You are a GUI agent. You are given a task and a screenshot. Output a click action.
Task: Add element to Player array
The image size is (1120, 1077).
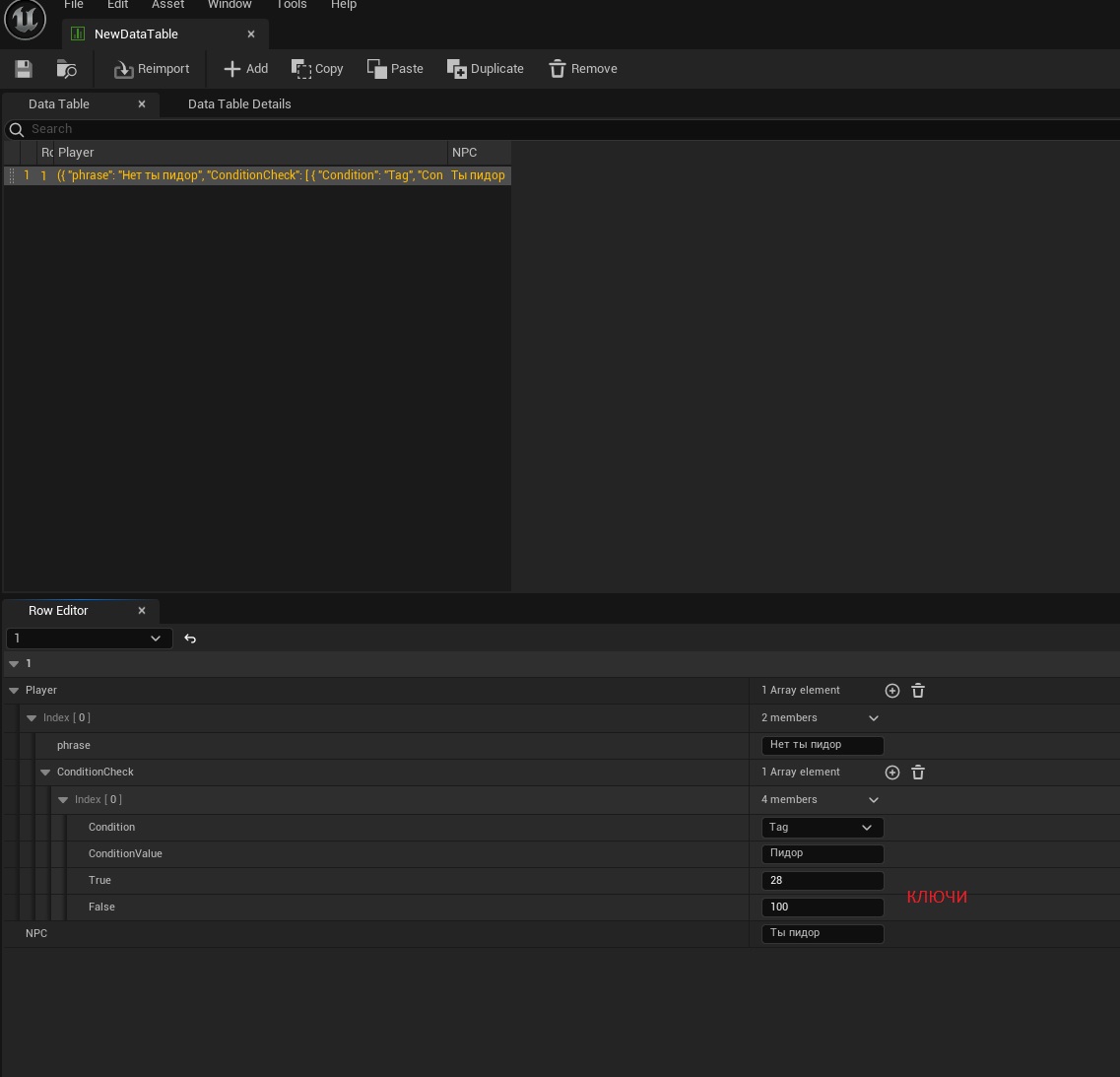[892, 691]
